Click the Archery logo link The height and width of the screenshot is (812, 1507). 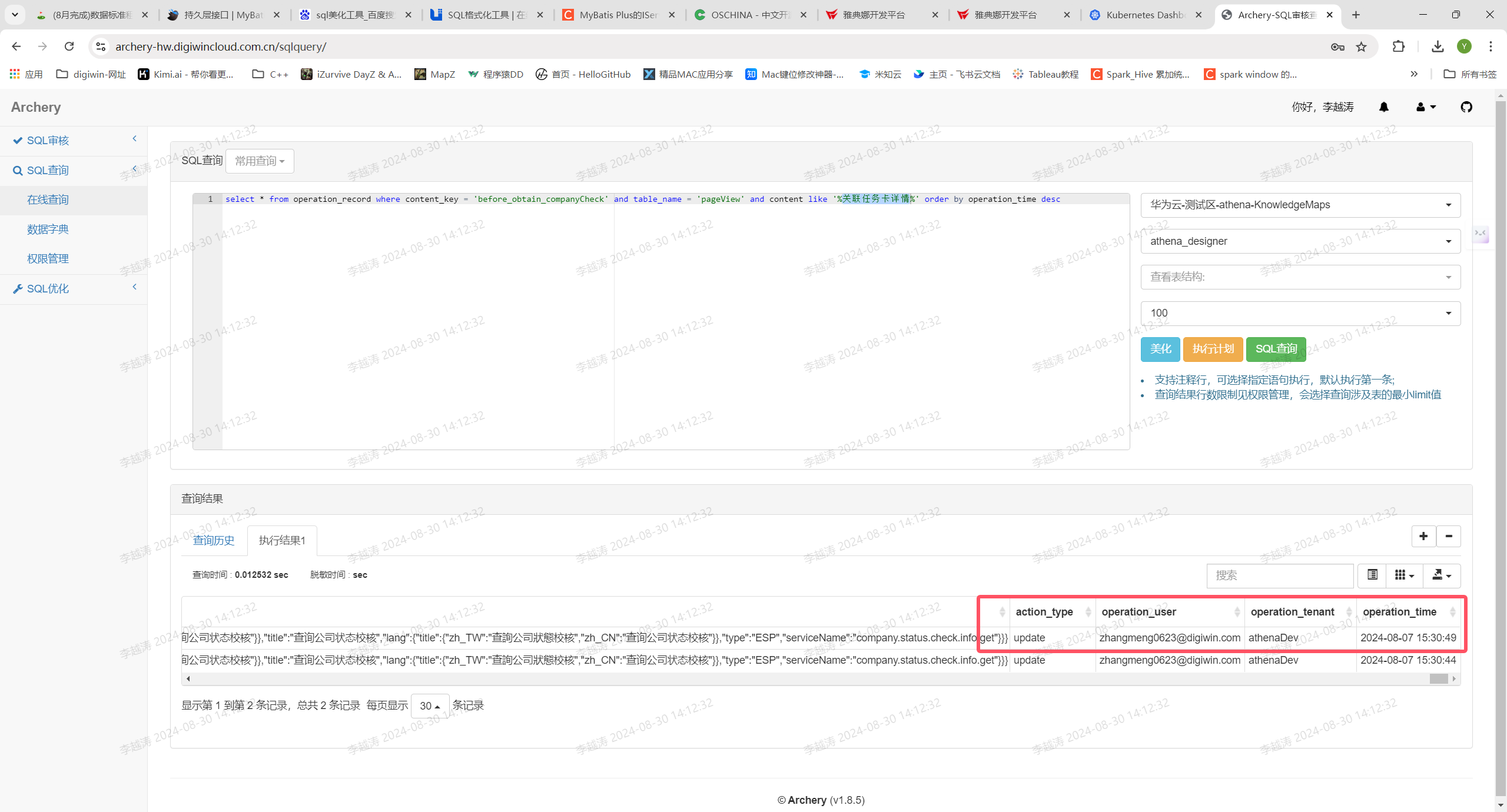click(x=36, y=107)
